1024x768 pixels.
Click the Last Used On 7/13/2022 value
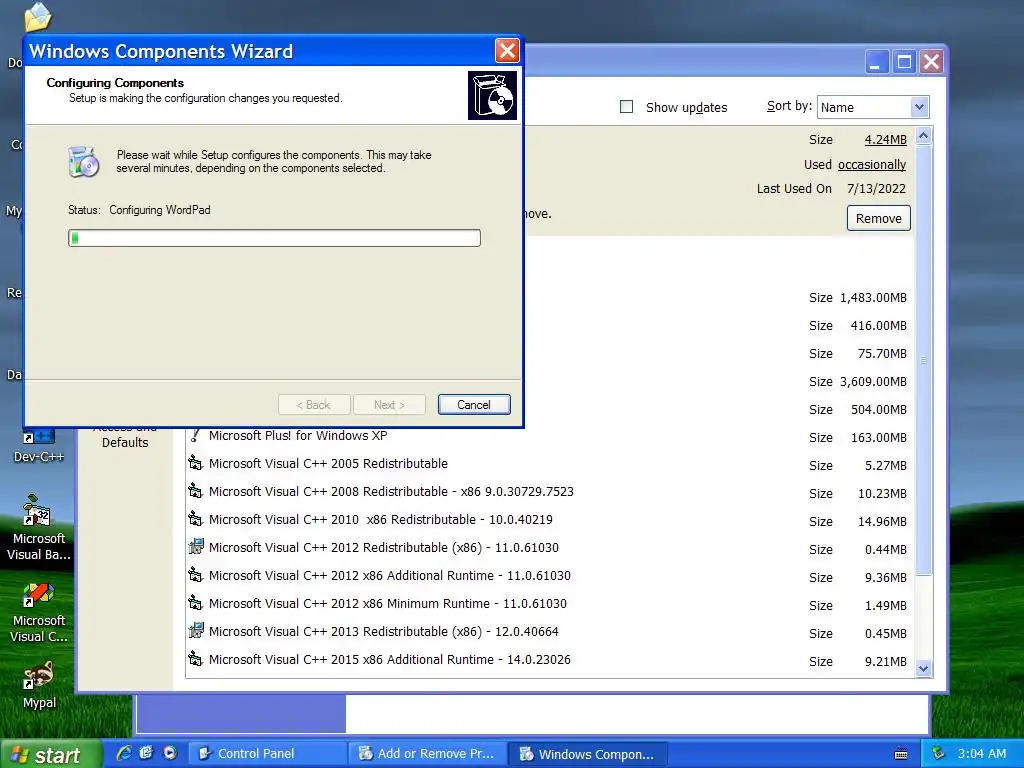point(876,189)
